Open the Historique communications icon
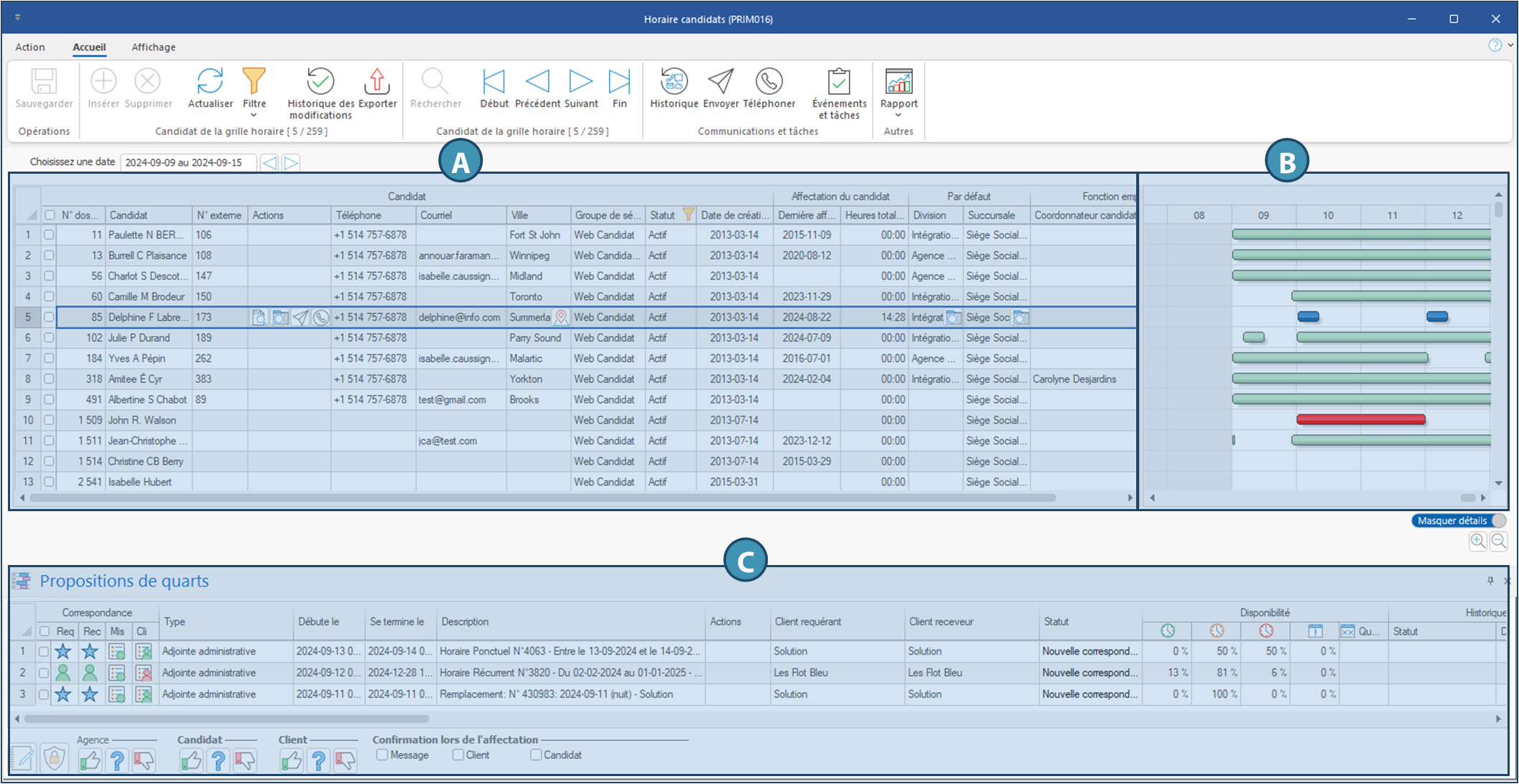Screen dimensions: 1519x784 (674, 82)
